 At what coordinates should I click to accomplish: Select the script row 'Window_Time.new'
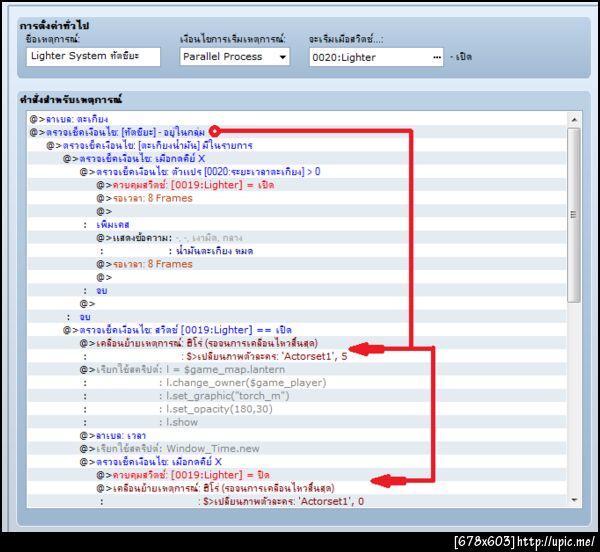coord(297,449)
